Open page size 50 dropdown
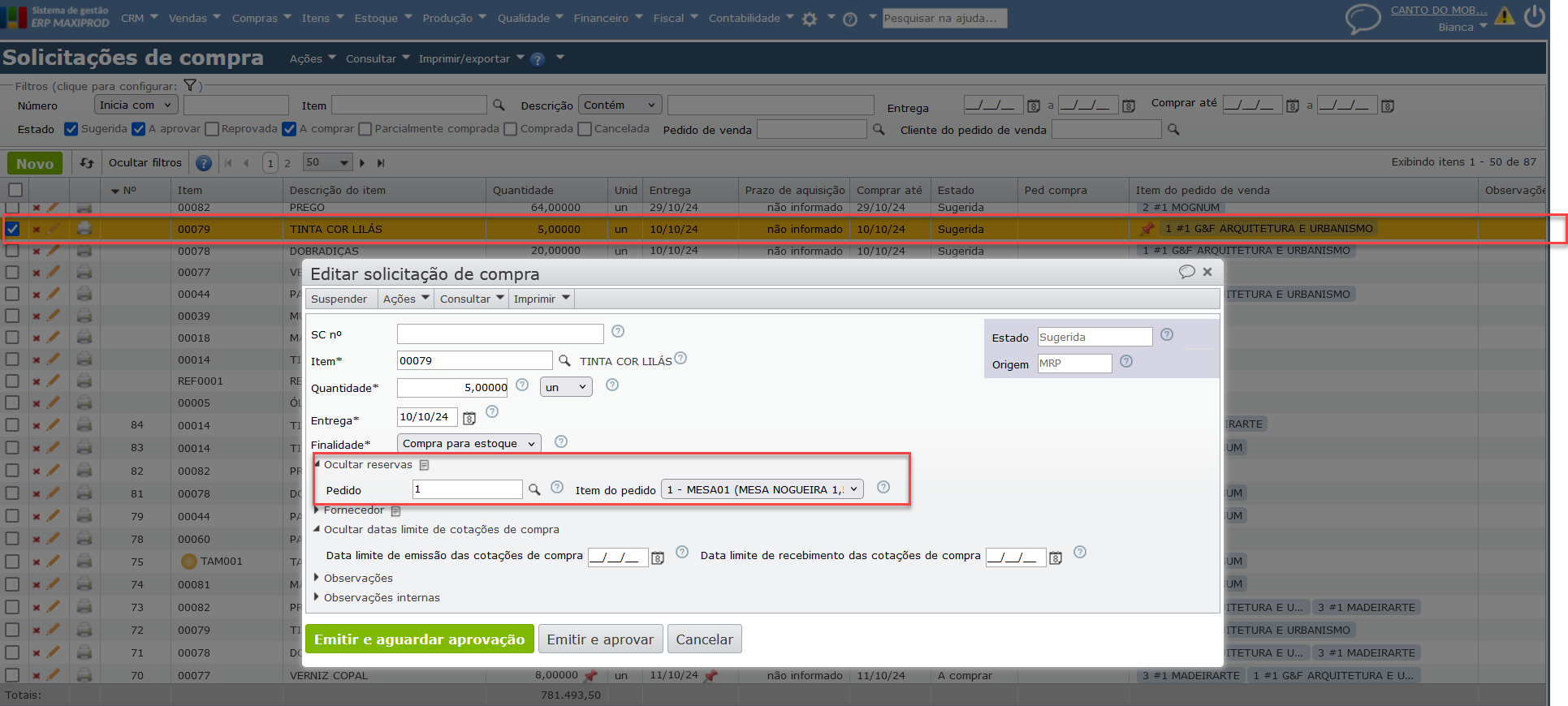This screenshot has width=1568, height=706. coord(327,162)
